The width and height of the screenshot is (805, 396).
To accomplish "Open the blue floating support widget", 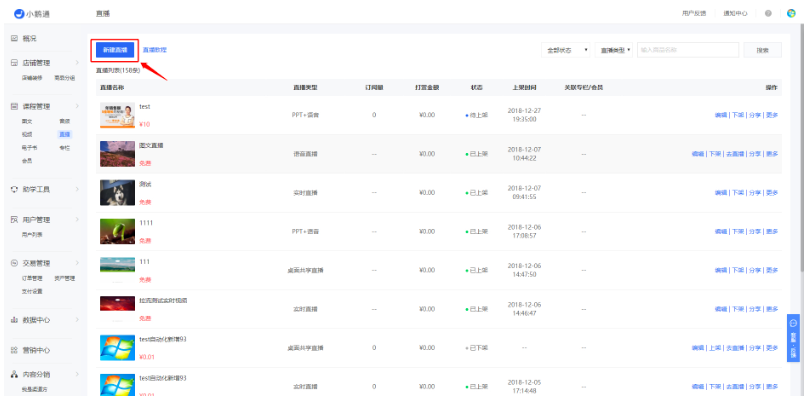I will point(793,338).
